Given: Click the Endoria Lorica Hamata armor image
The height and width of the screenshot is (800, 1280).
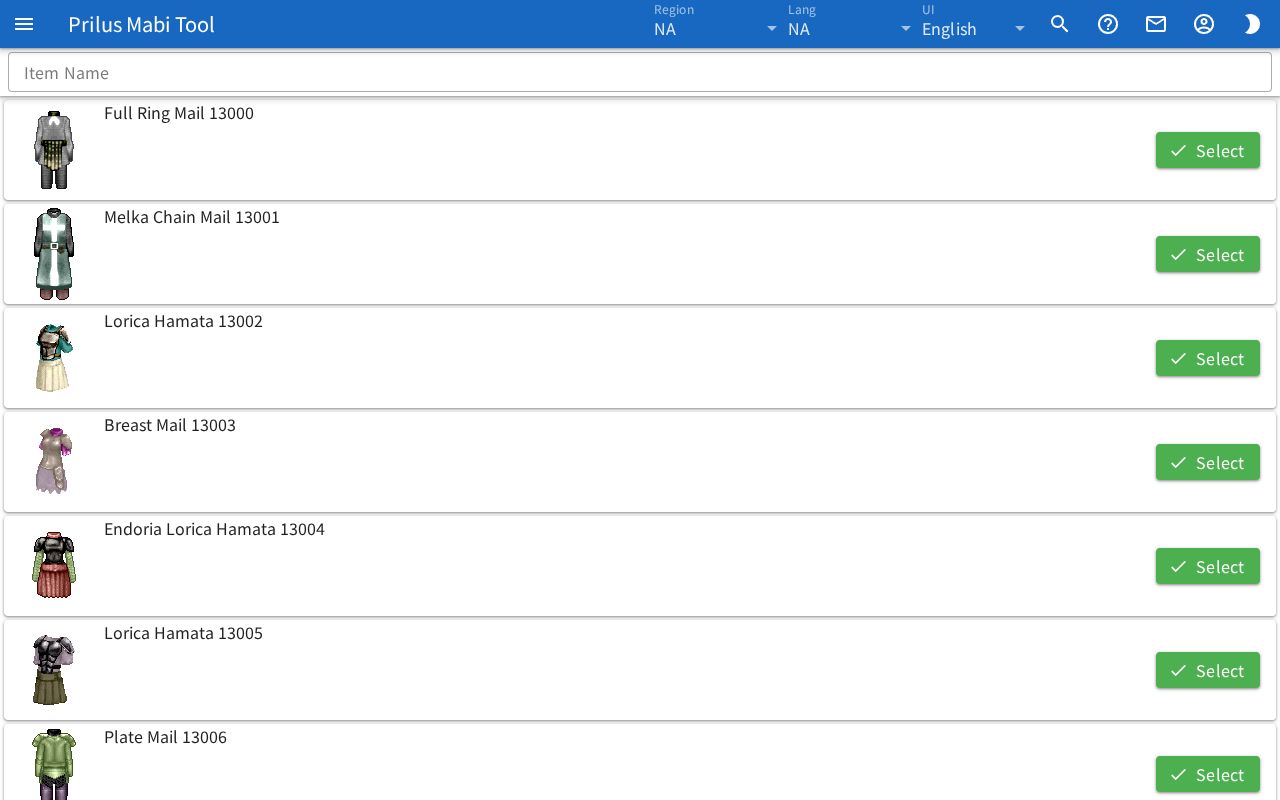Looking at the screenshot, I should [54, 566].
